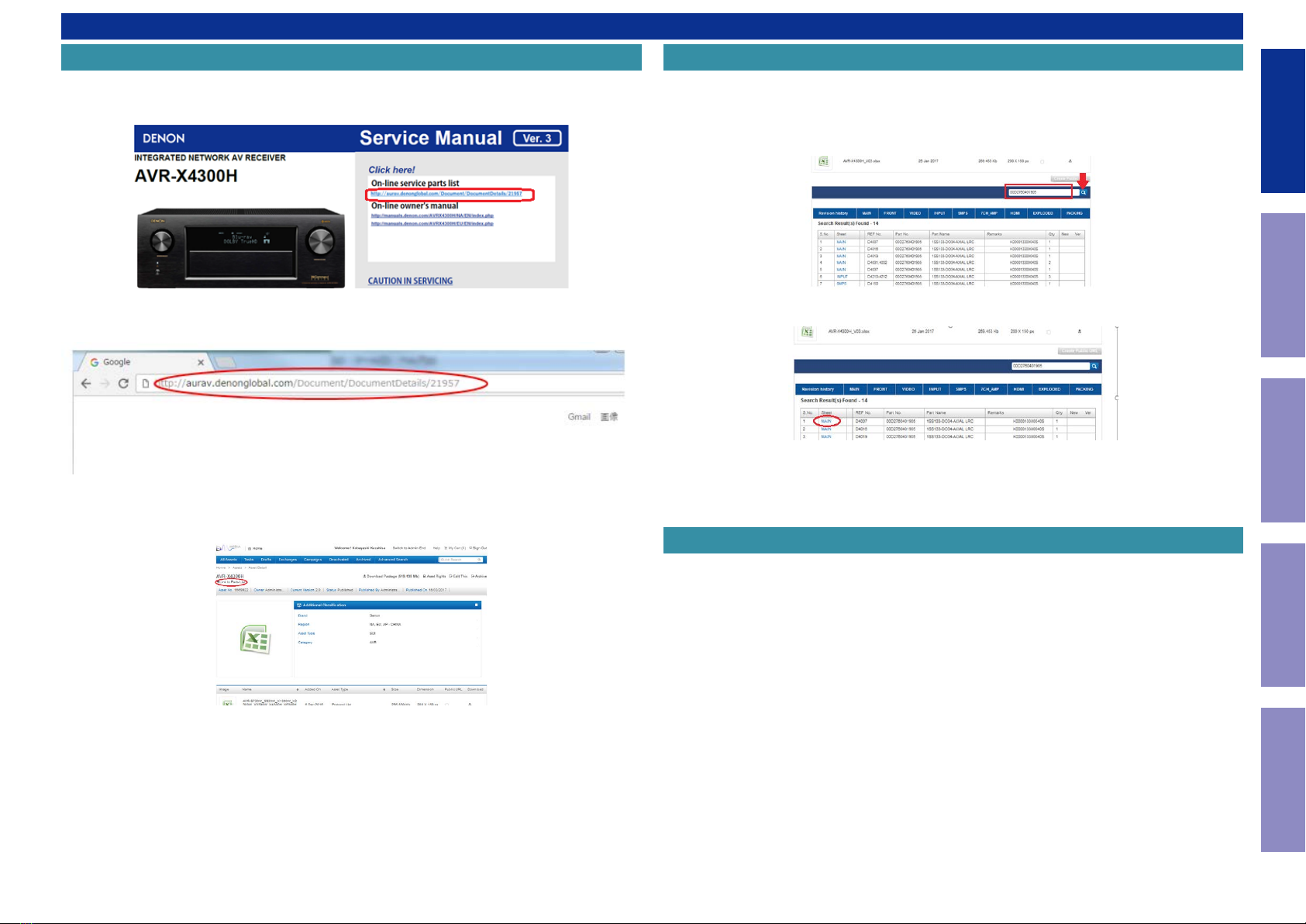The image size is (1306, 924).
Task: Open the Archived menu item
Action: click(364, 560)
